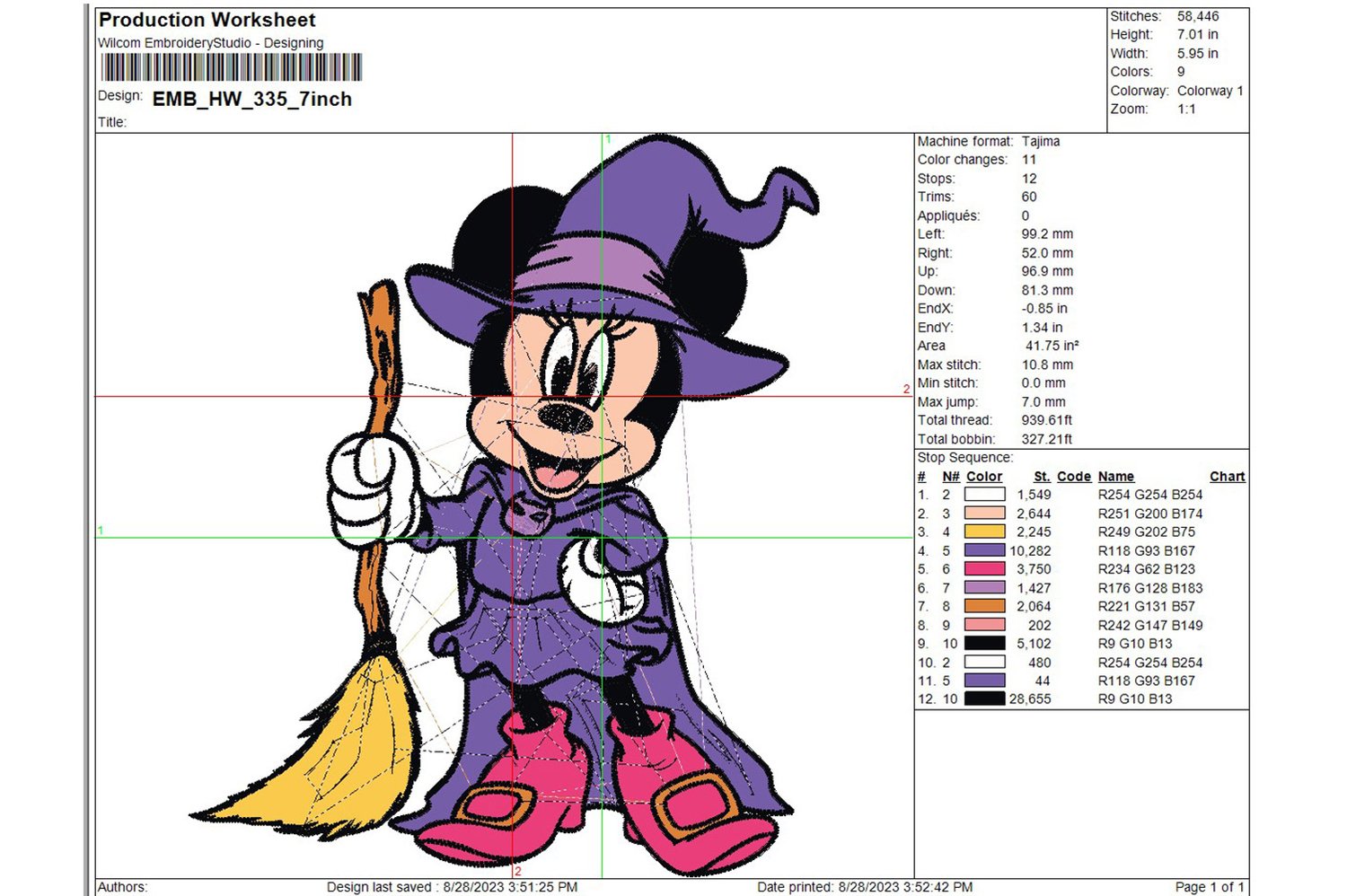1347x896 pixels.
Task: Click the total thread value "939.61ft"
Action: pos(1046,420)
